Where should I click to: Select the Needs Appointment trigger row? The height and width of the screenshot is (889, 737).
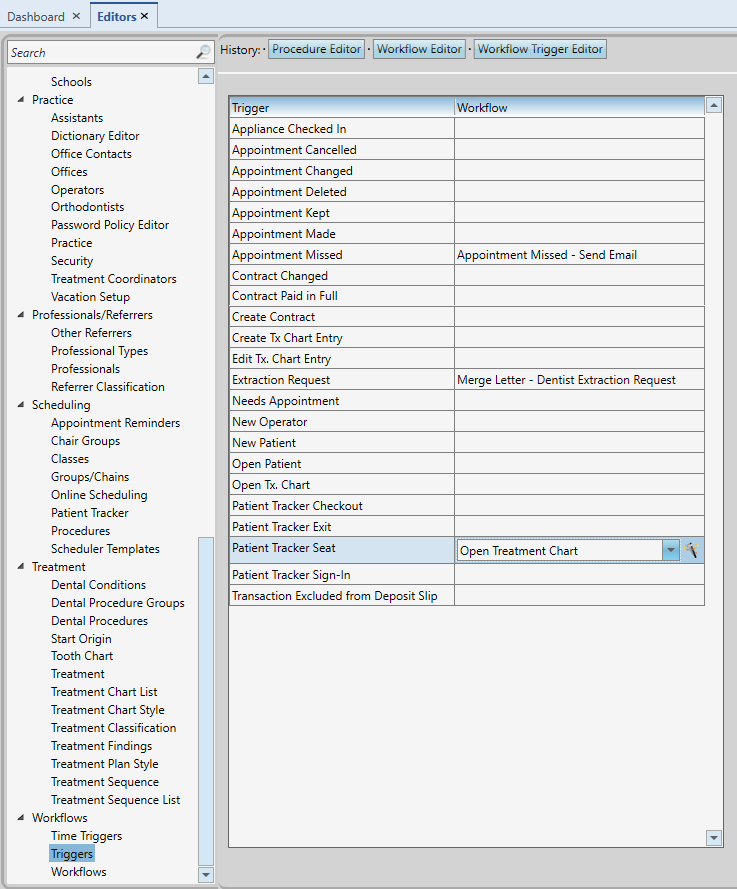coord(467,401)
